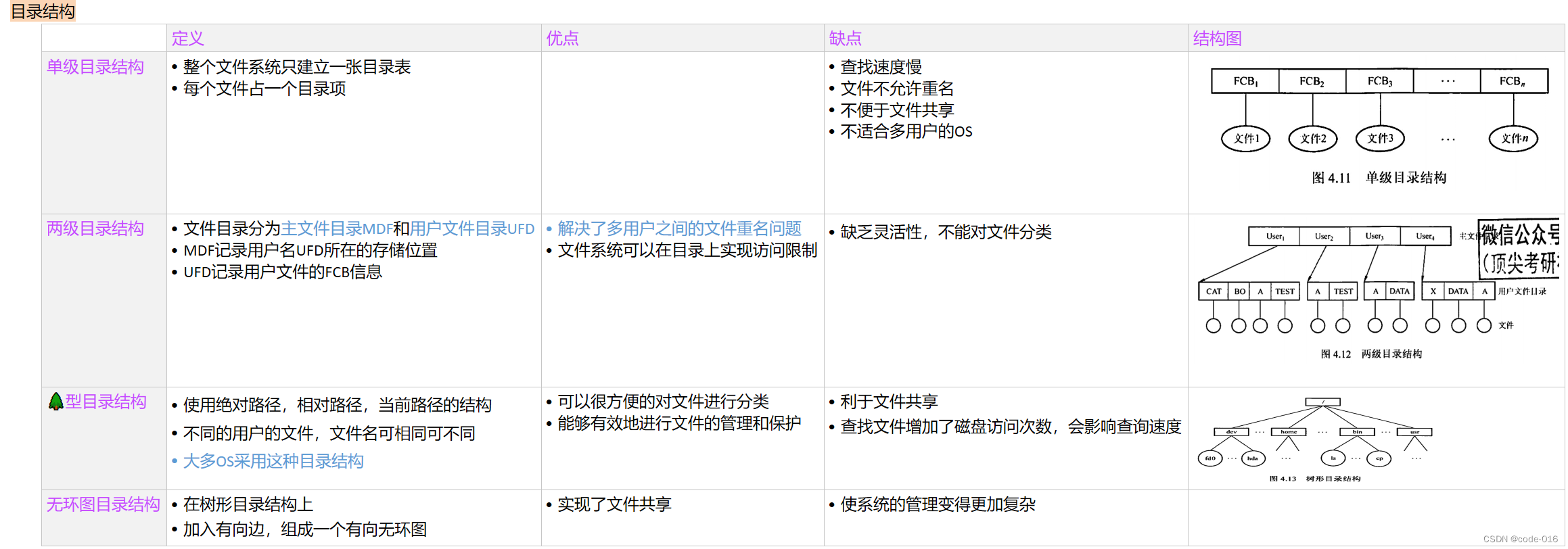
Task: Click the line MDF记录用户名UFD所在的存储位置
Action: tap(310, 250)
